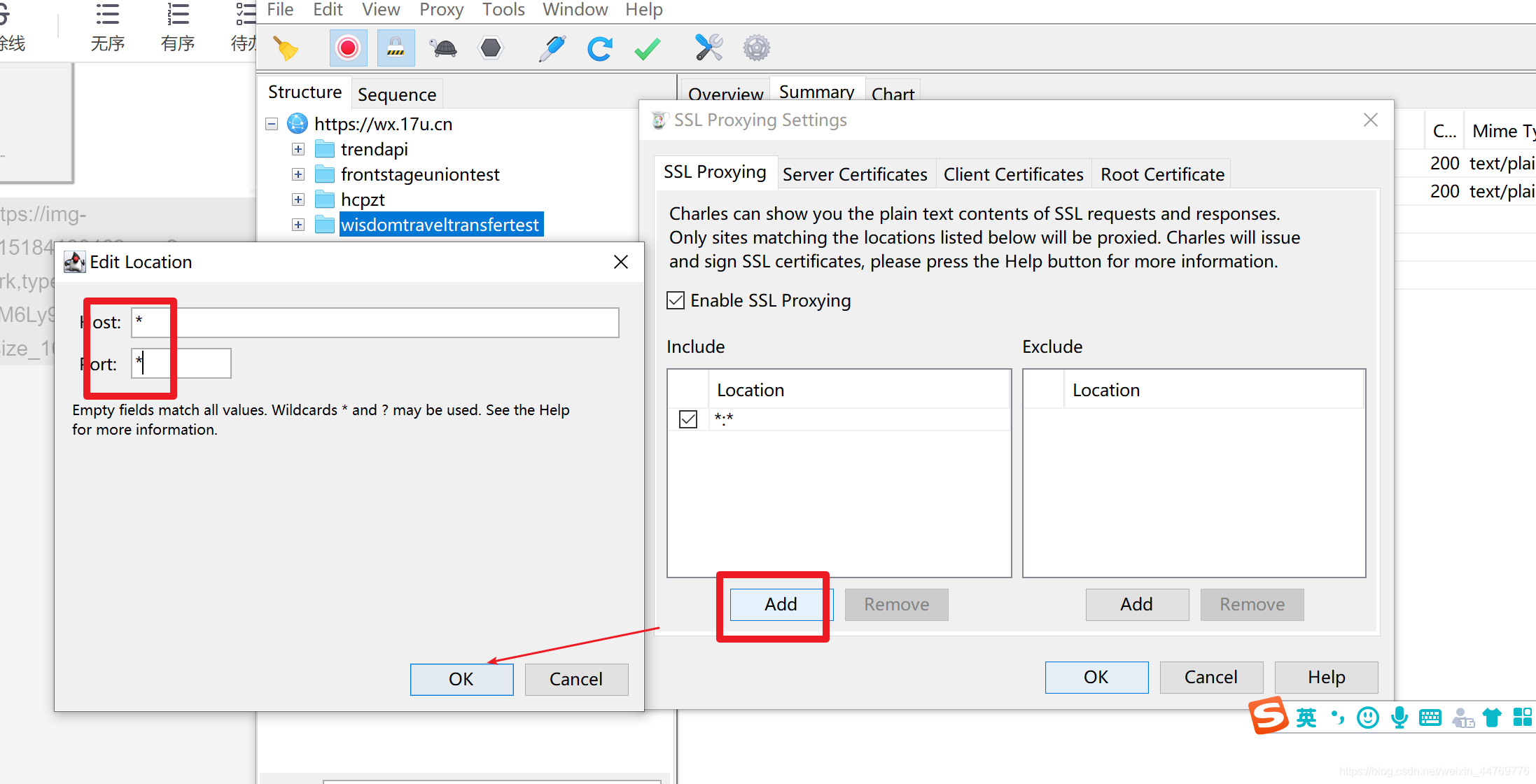Viewport: 1536px width, 784px height.
Task: Open the Help menu
Action: point(643,10)
